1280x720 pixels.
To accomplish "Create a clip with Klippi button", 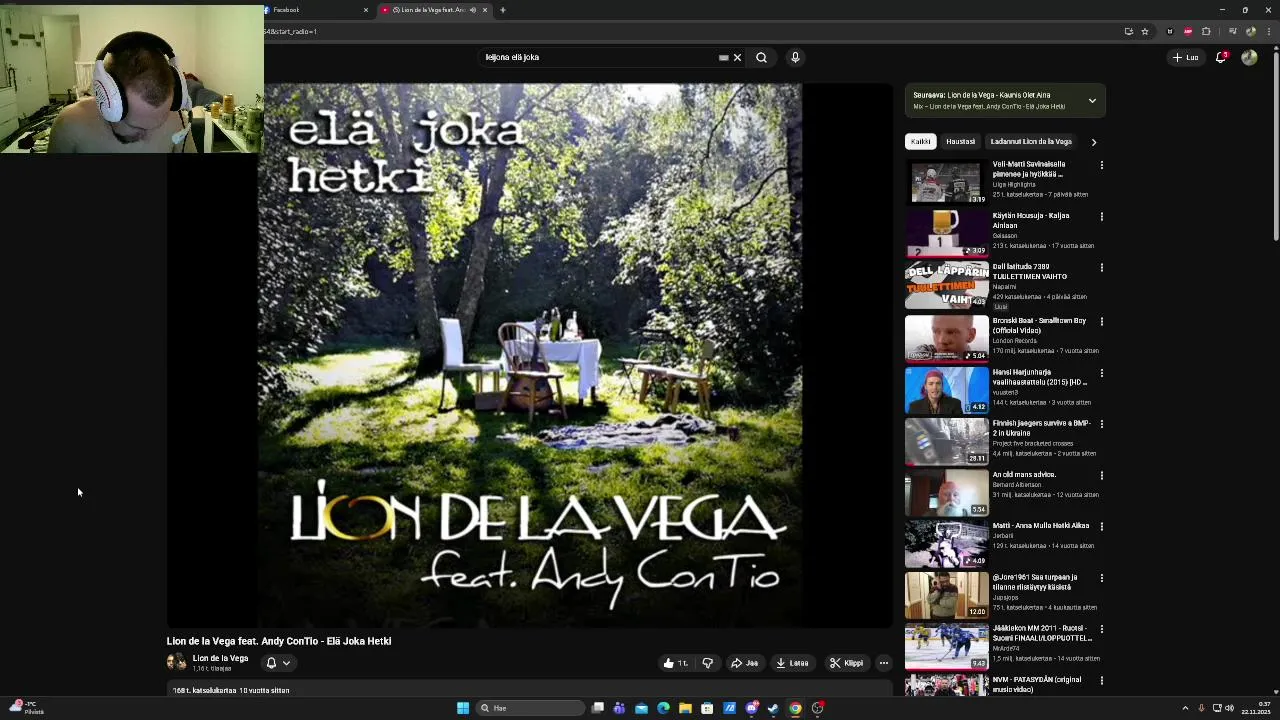I will pos(846,663).
